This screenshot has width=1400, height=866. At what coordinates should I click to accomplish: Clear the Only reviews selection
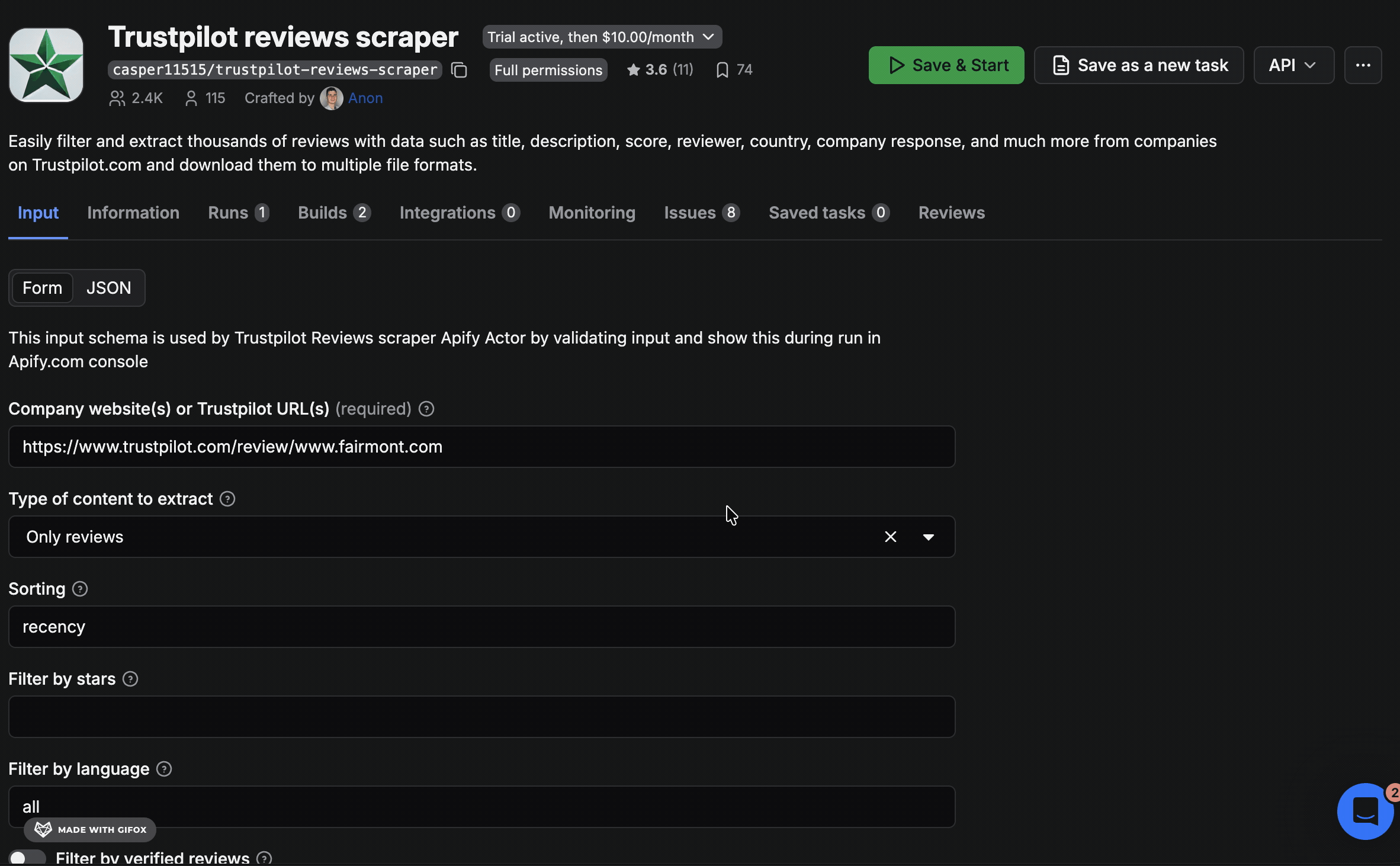(890, 537)
